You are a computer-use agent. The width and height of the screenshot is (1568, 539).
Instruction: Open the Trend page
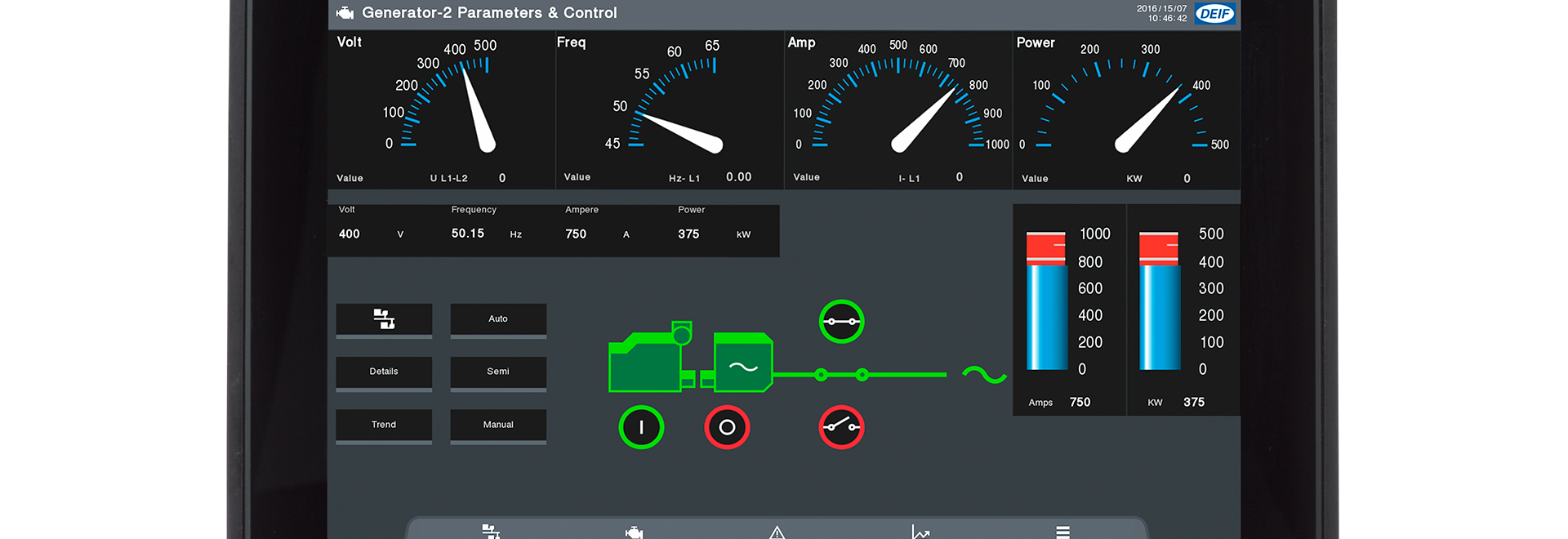(x=384, y=425)
